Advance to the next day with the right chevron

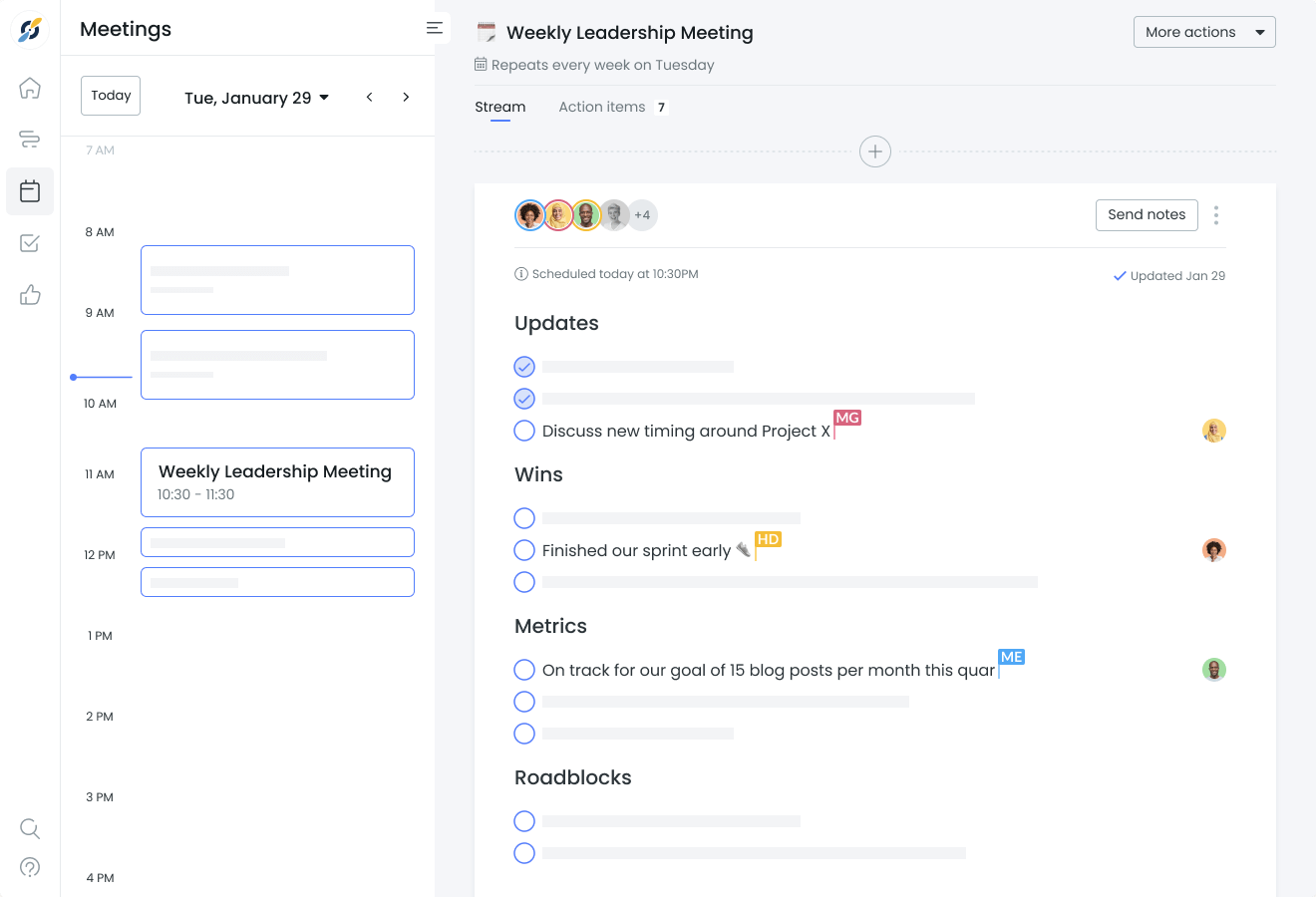[406, 97]
